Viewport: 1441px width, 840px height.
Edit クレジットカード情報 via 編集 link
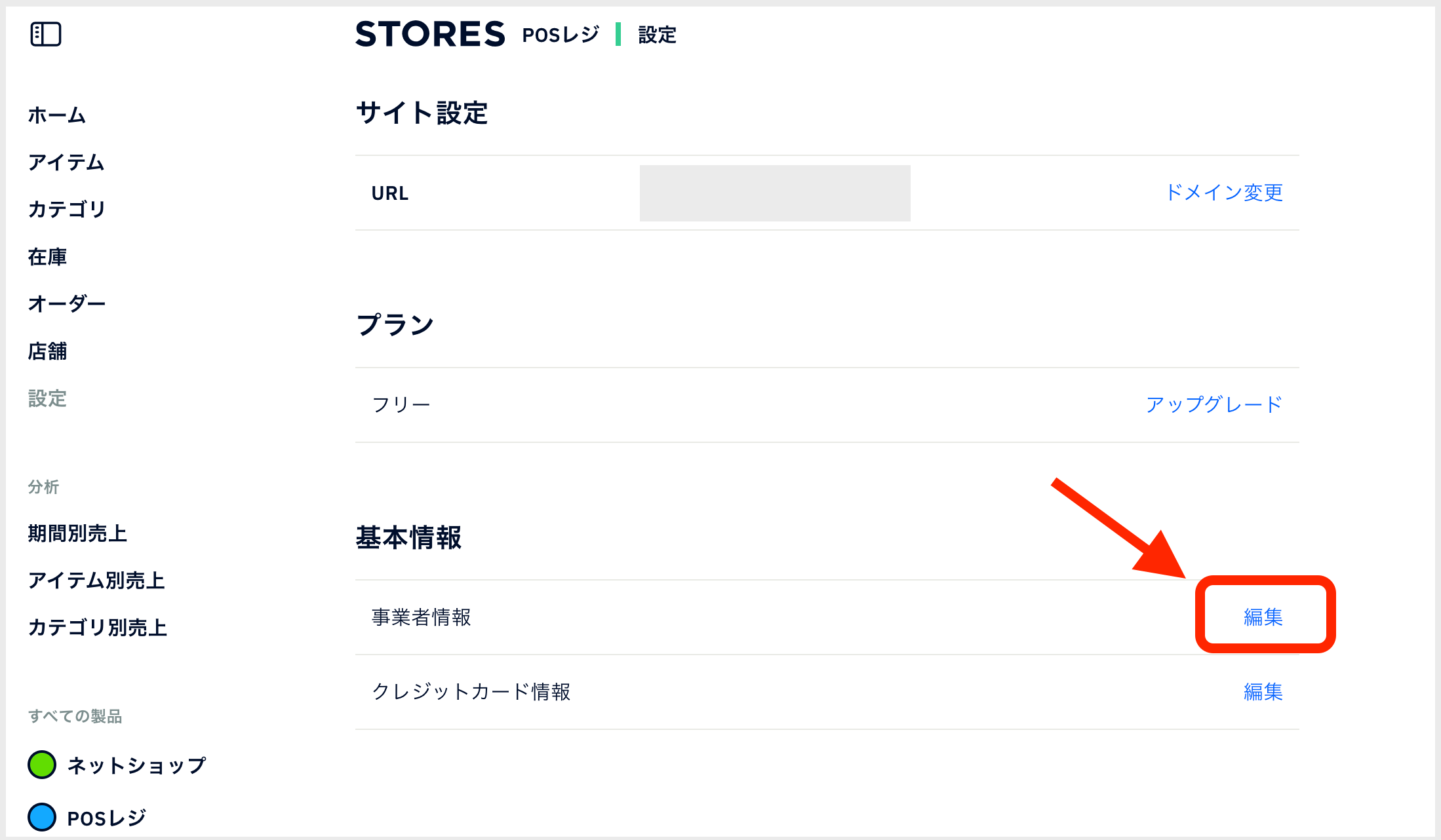1263,691
